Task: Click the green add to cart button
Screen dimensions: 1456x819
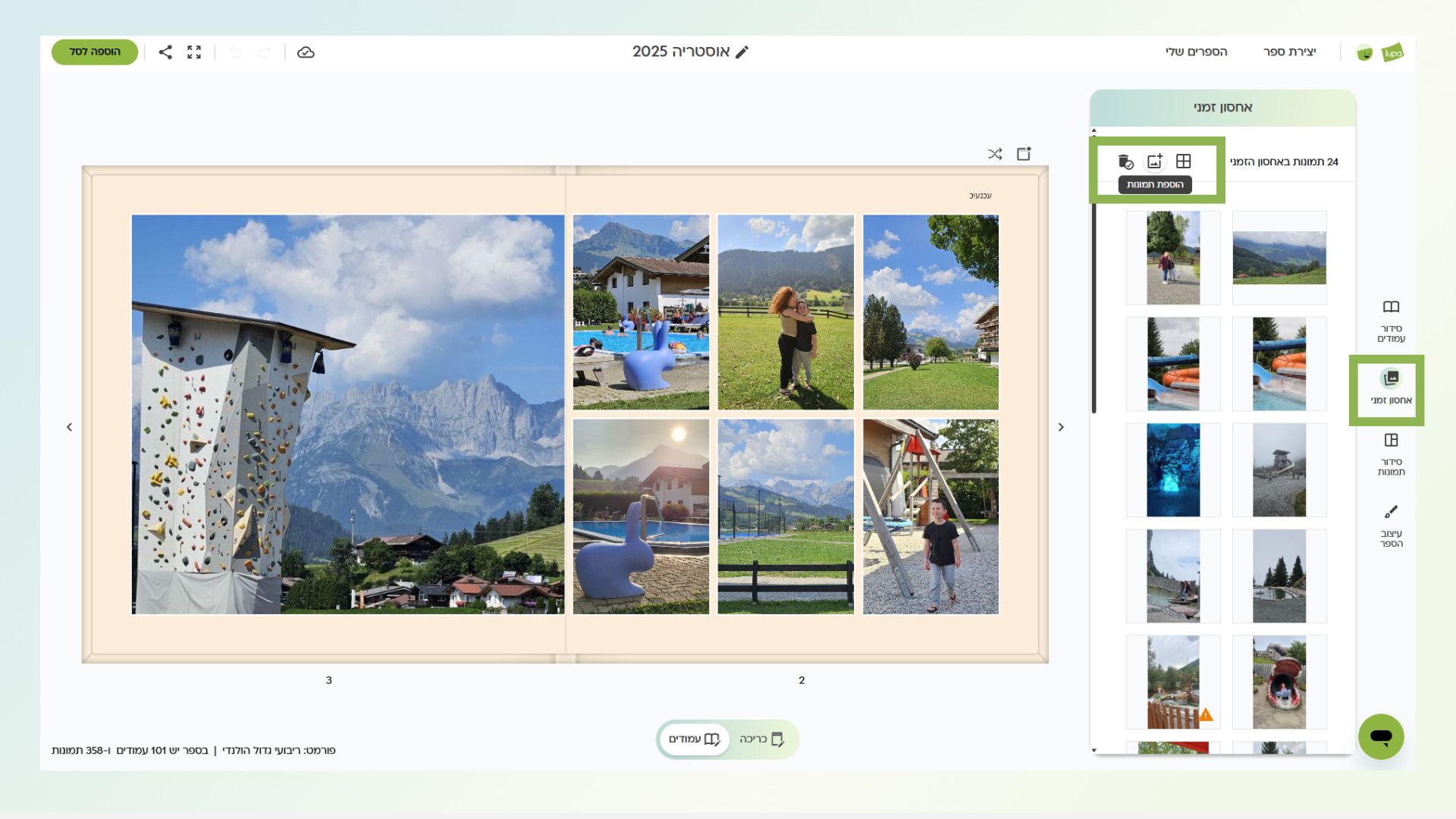Action: [x=95, y=52]
